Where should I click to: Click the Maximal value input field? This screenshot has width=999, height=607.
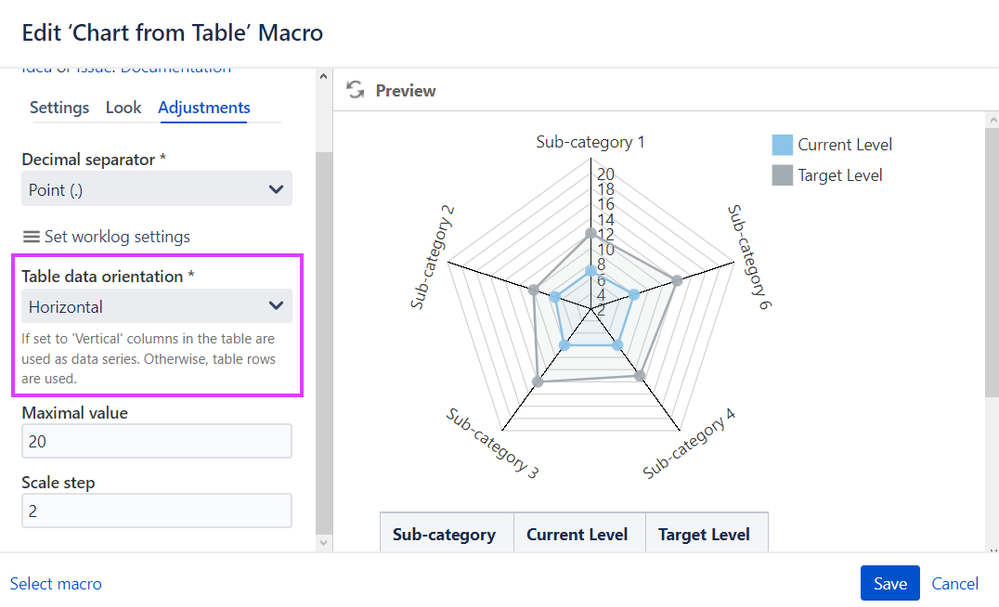click(156, 441)
